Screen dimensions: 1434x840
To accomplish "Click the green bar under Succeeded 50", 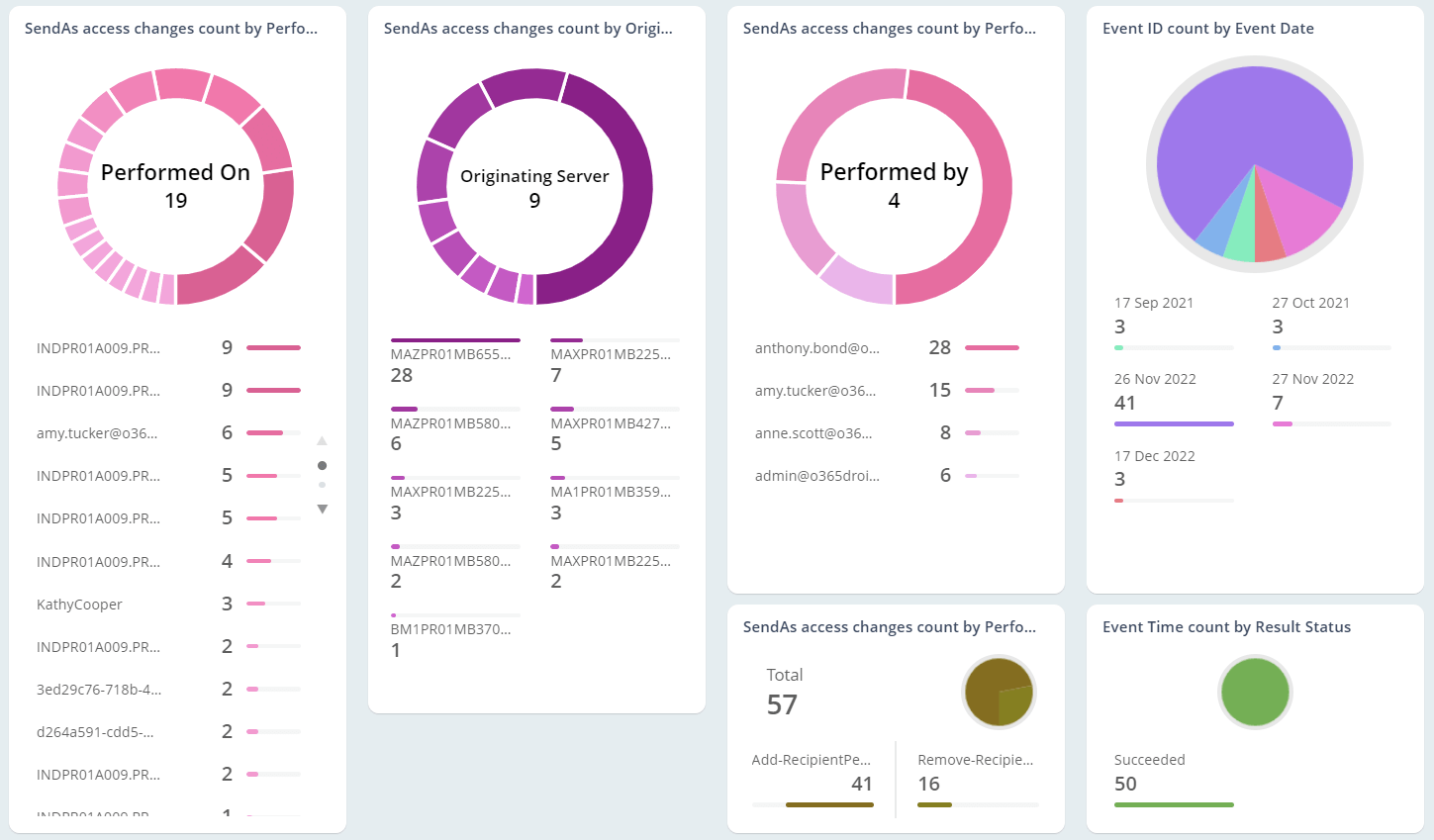I will pyautogui.click(x=1174, y=804).
